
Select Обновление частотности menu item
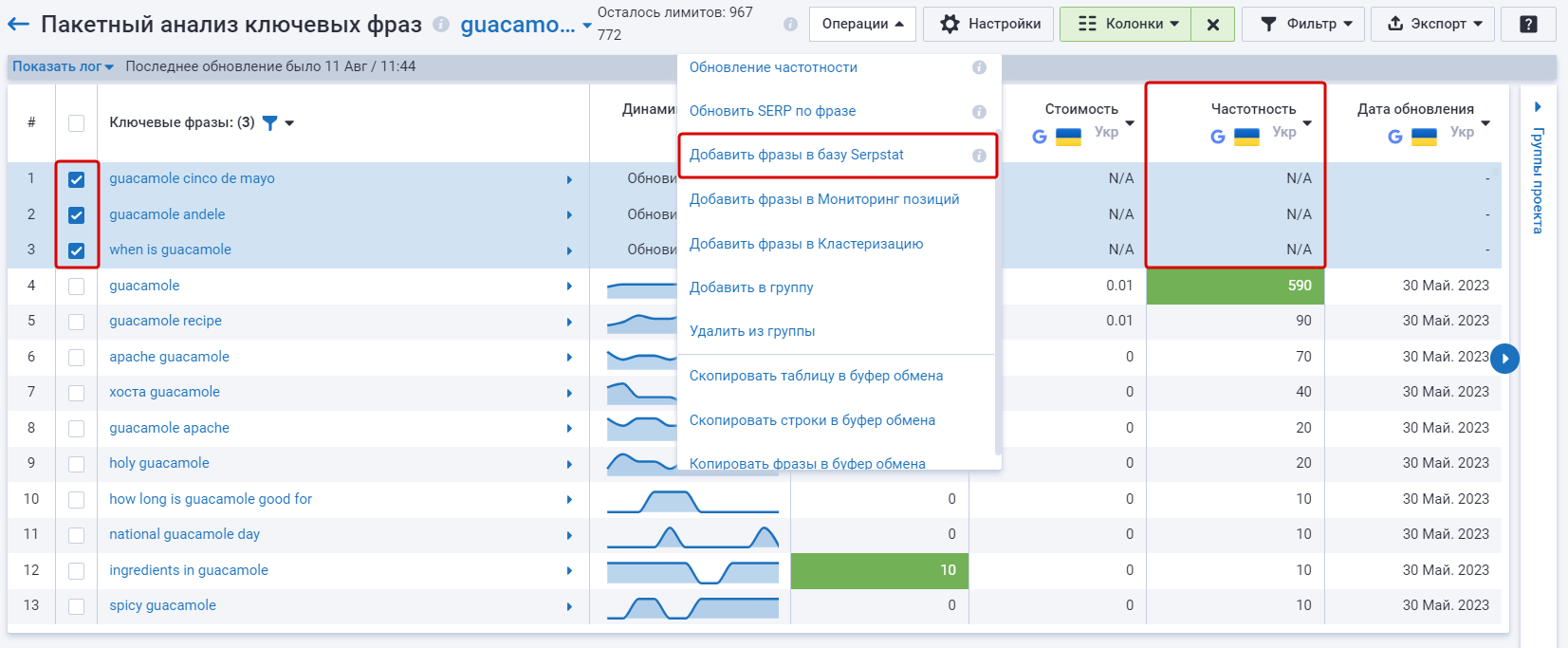click(773, 67)
